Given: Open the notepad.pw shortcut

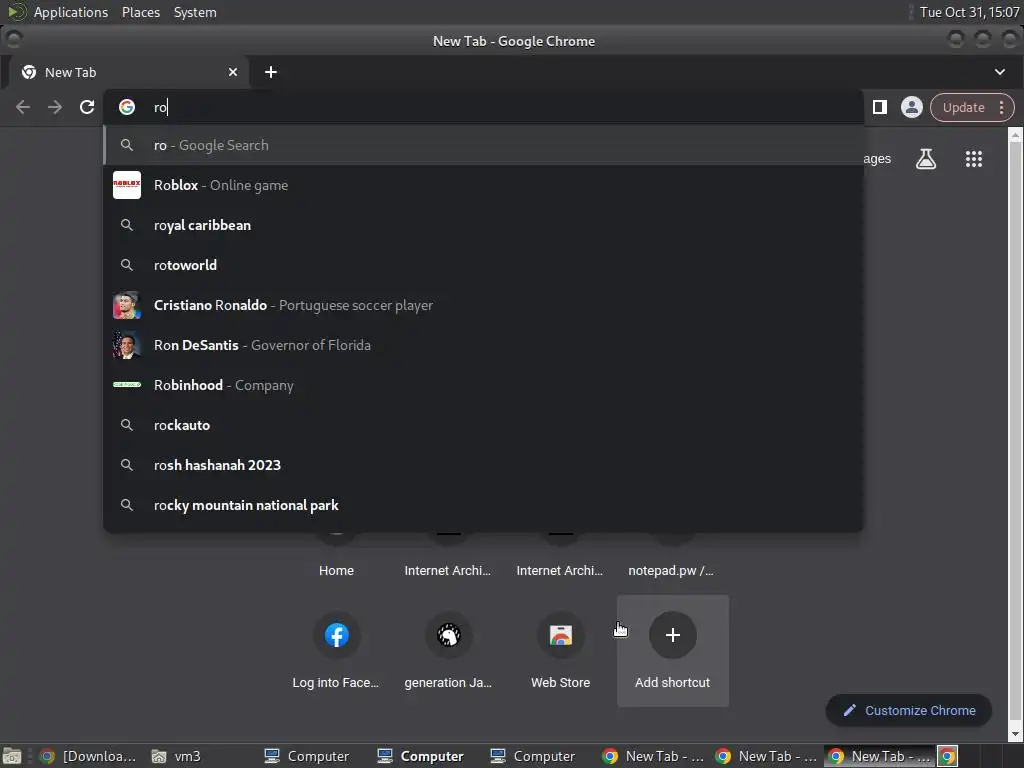Looking at the screenshot, I should click(671, 570).
